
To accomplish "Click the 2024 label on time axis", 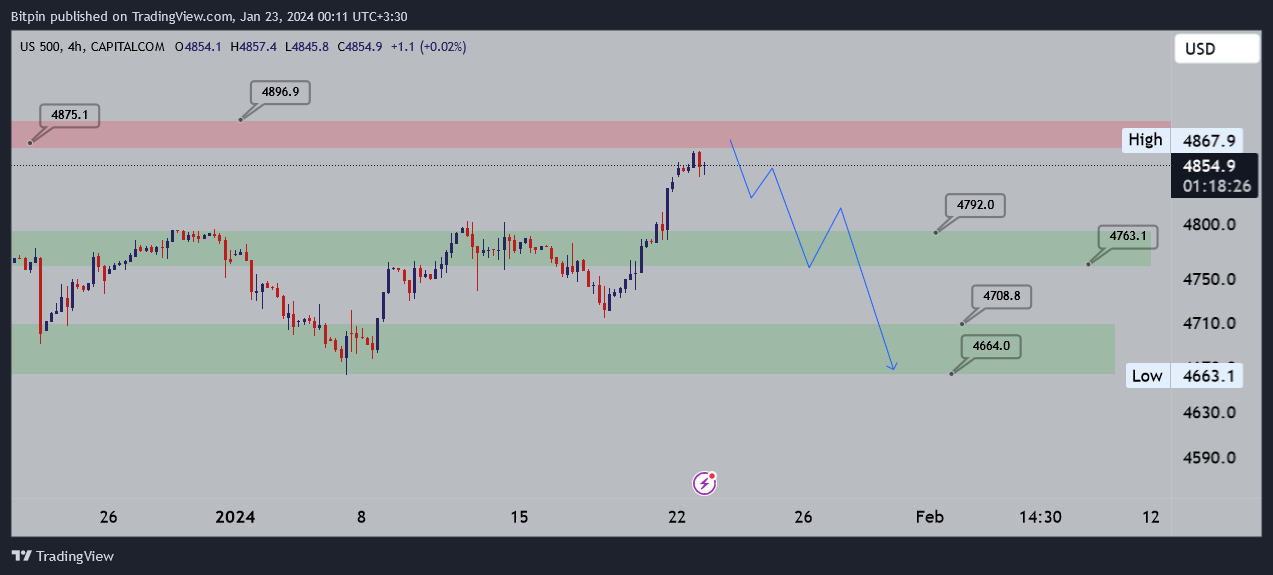I will 235,517.
